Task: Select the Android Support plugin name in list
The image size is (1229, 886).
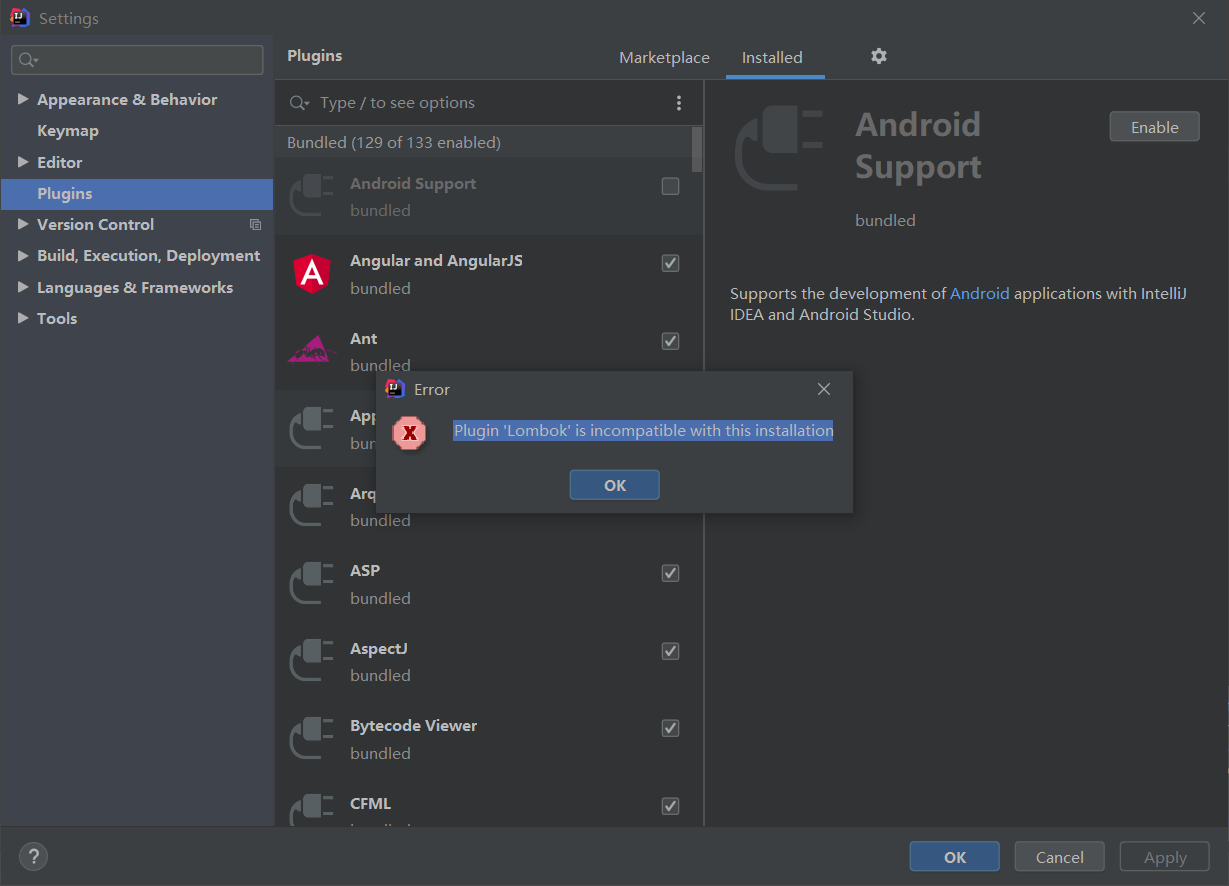Action: click(x=413, y=184)
